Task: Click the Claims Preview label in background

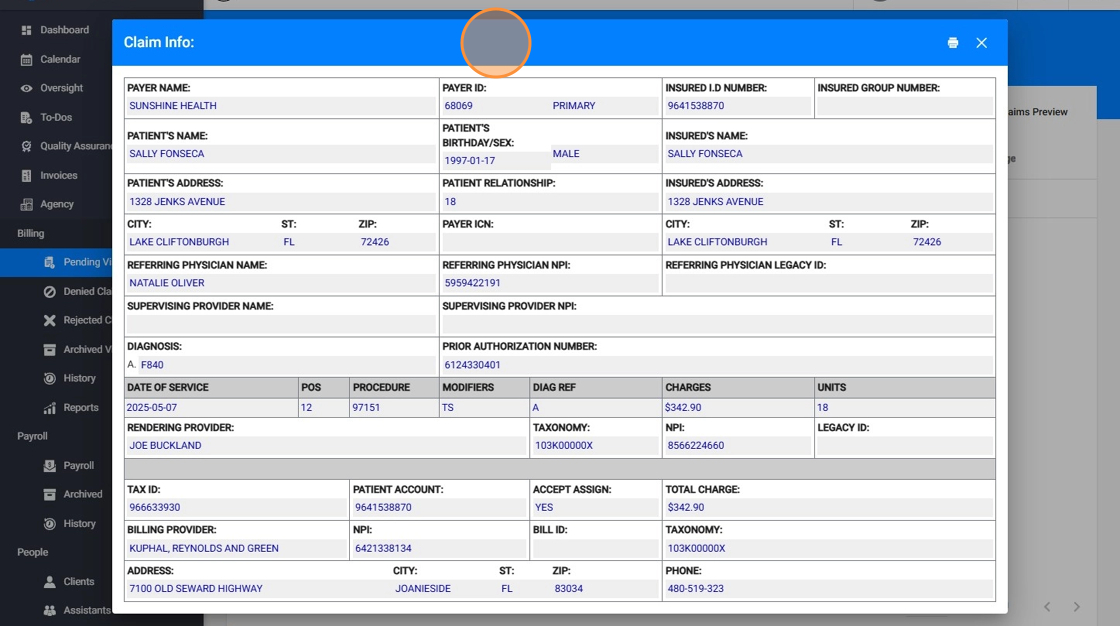Action: click(x=1038, y=112)
